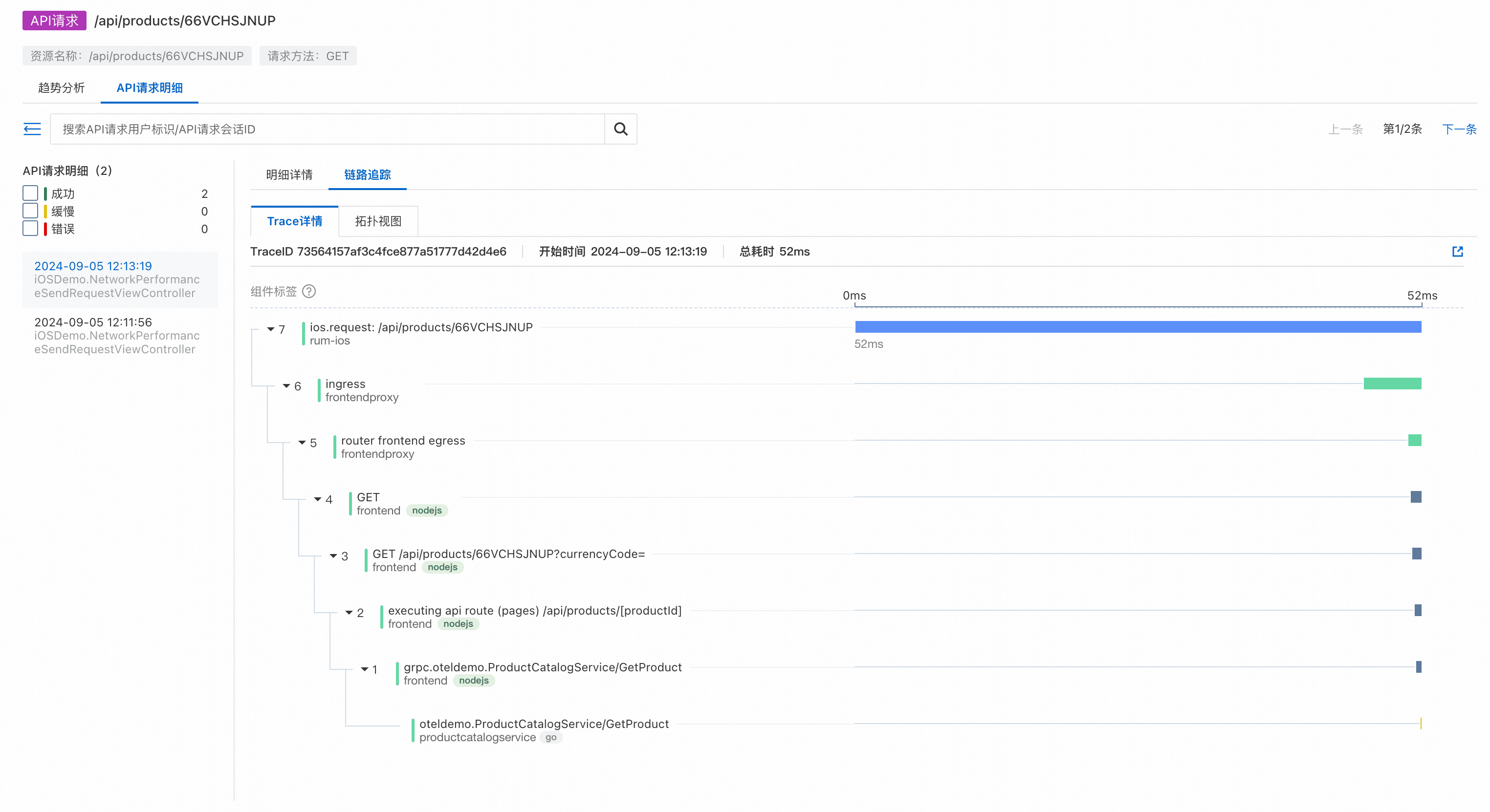Open trace in new window icon

pyautogui.click(x=1457, y=252)
